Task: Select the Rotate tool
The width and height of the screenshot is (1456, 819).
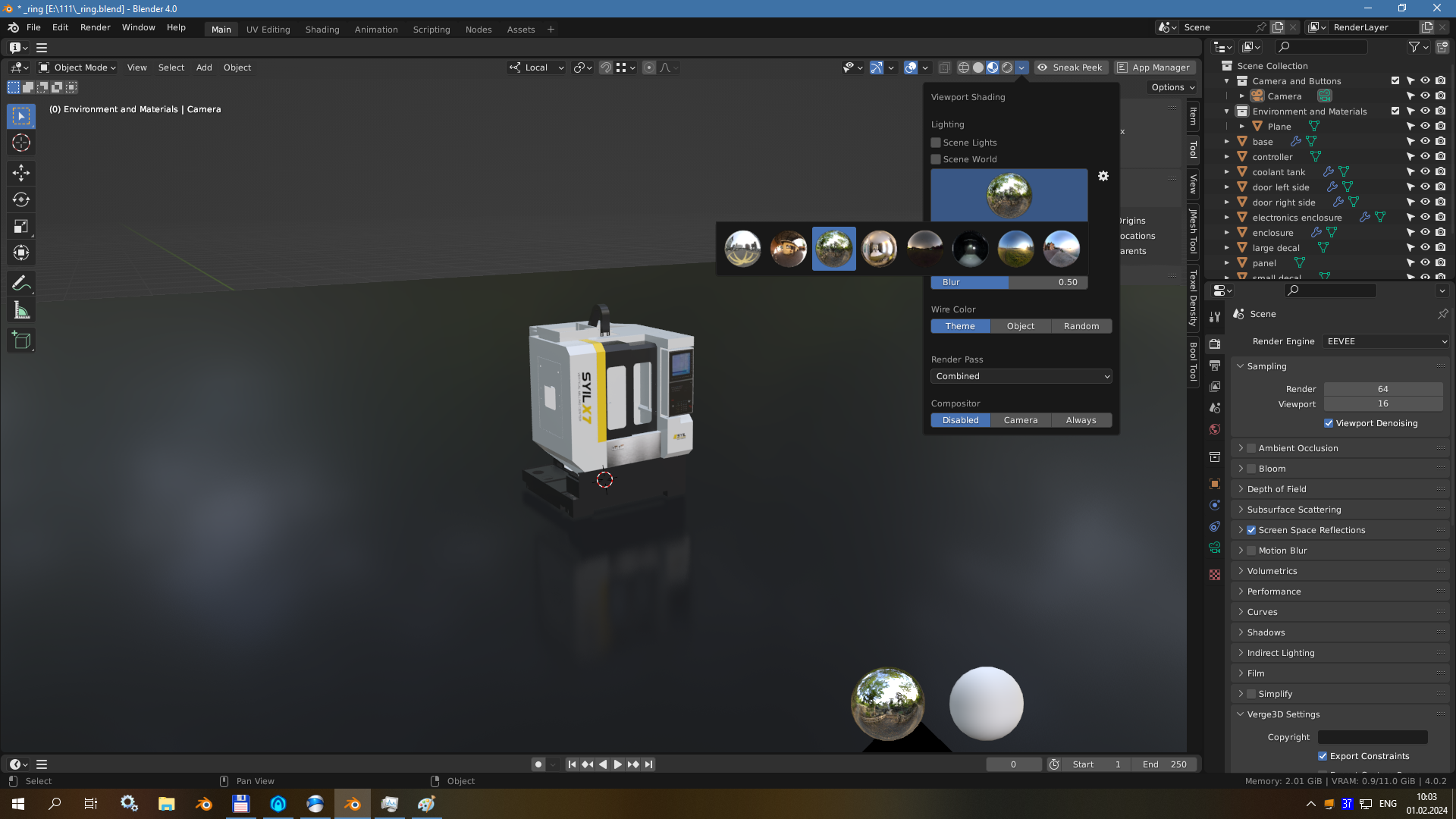Action: (x=21, y=200)
